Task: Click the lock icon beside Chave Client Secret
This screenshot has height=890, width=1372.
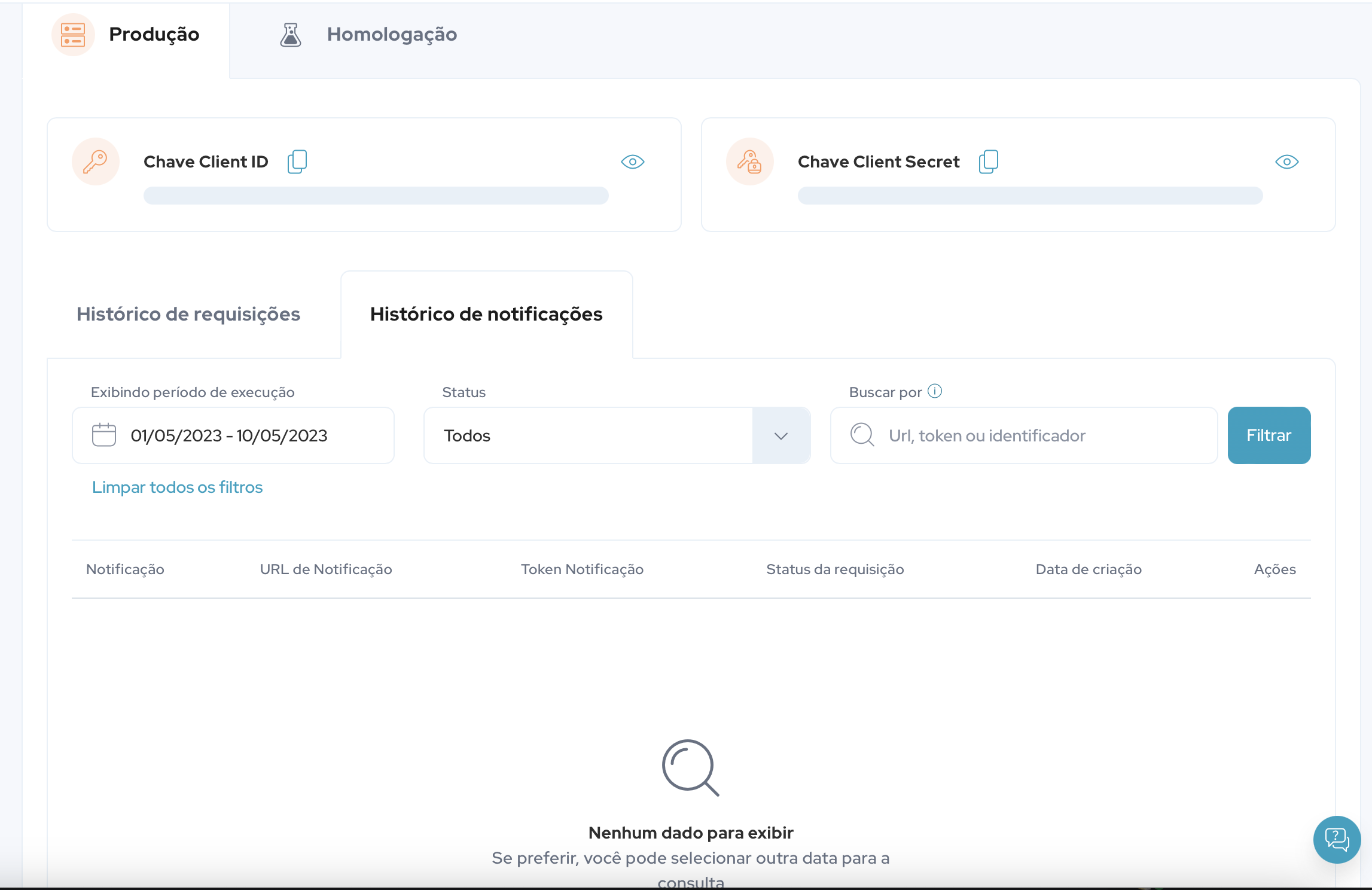Action: 750,161
